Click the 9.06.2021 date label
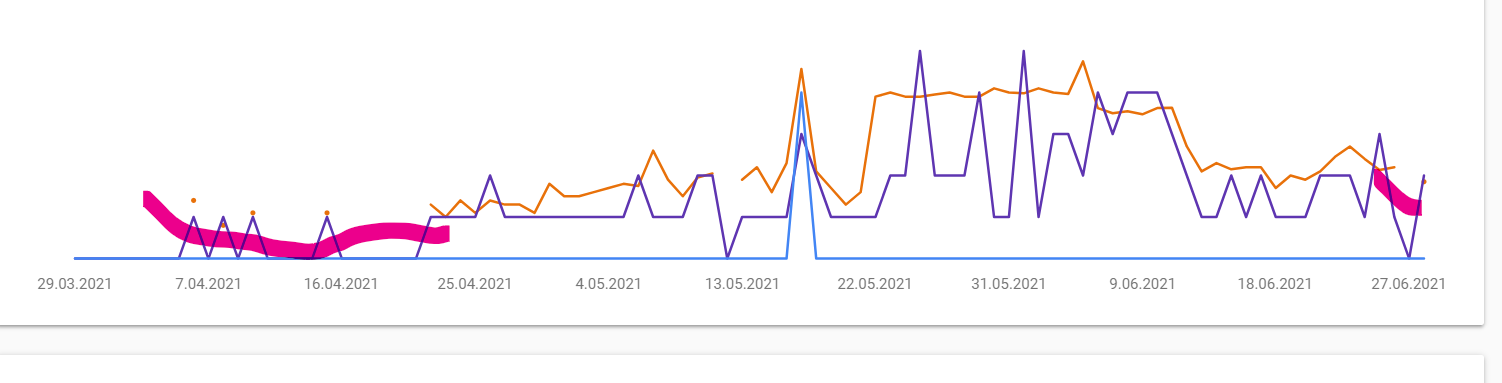This screenshot has height=383, width=1502. (1142, 284)
